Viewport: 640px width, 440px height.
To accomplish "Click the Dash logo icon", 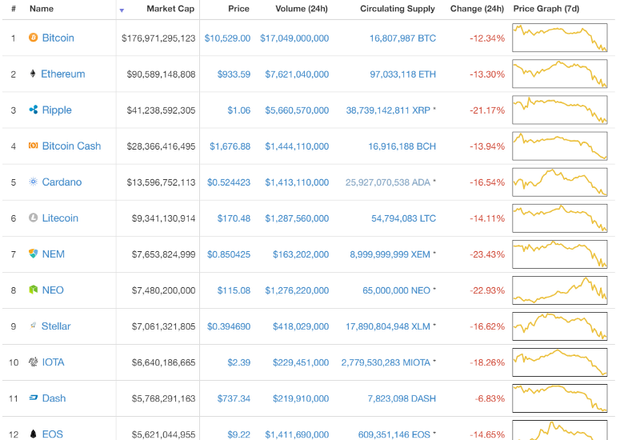I will (x=33, y=398).
